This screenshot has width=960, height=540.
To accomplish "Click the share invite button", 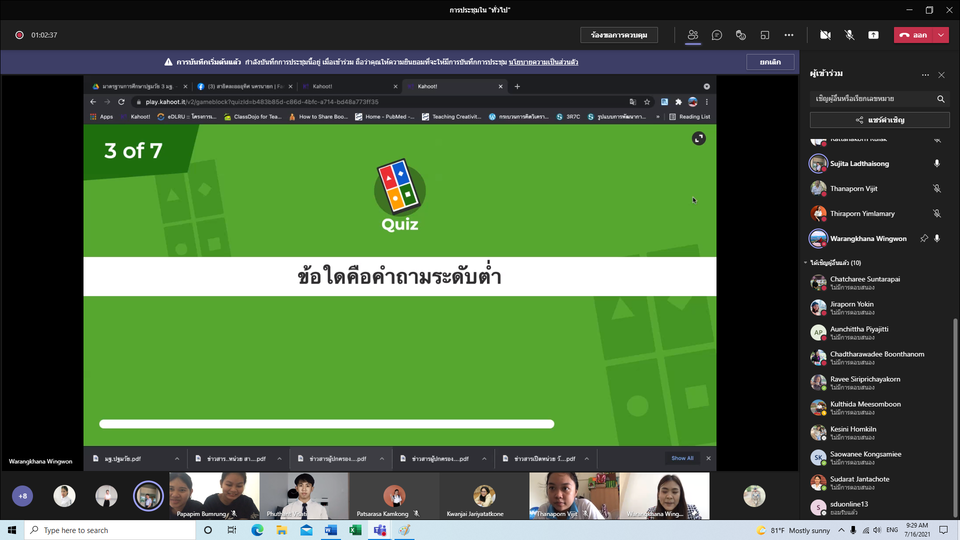I will [880, 120].
